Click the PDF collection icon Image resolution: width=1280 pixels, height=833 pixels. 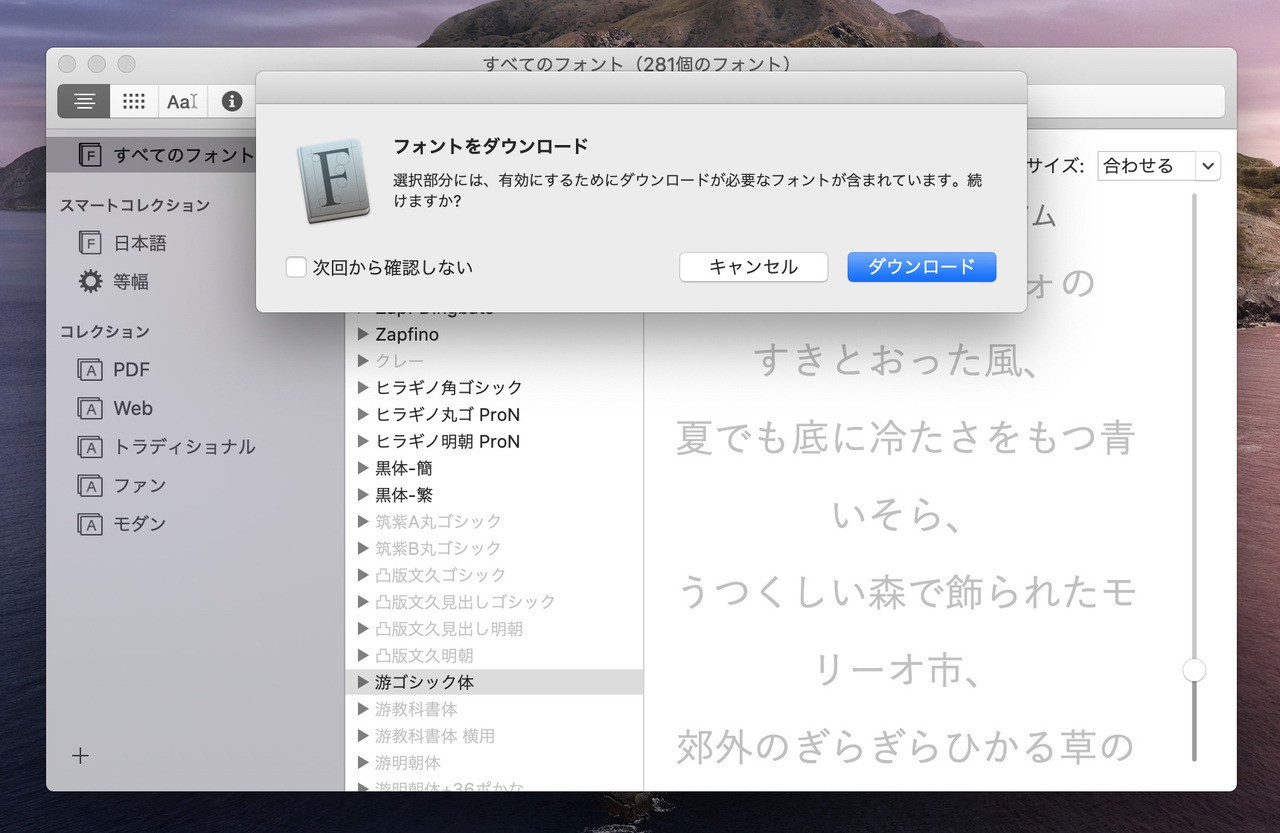91,370
